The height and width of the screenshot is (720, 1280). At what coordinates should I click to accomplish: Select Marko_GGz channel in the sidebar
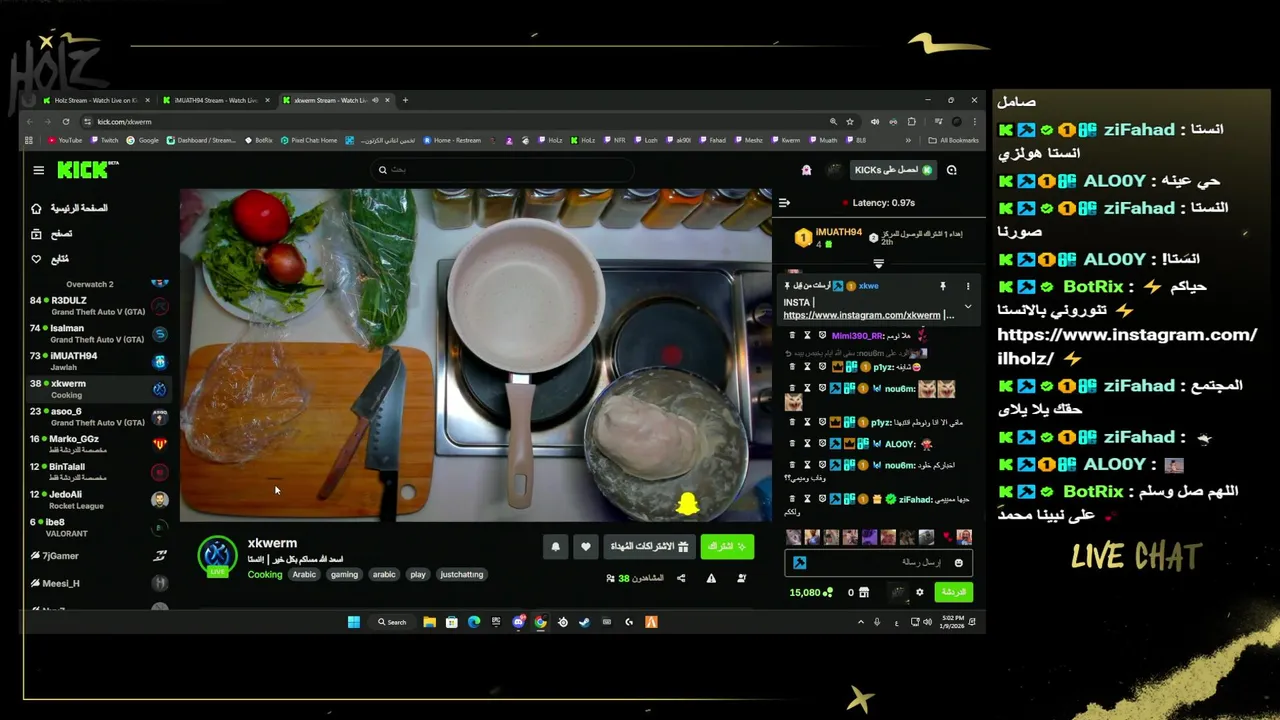tap(98, 444)
